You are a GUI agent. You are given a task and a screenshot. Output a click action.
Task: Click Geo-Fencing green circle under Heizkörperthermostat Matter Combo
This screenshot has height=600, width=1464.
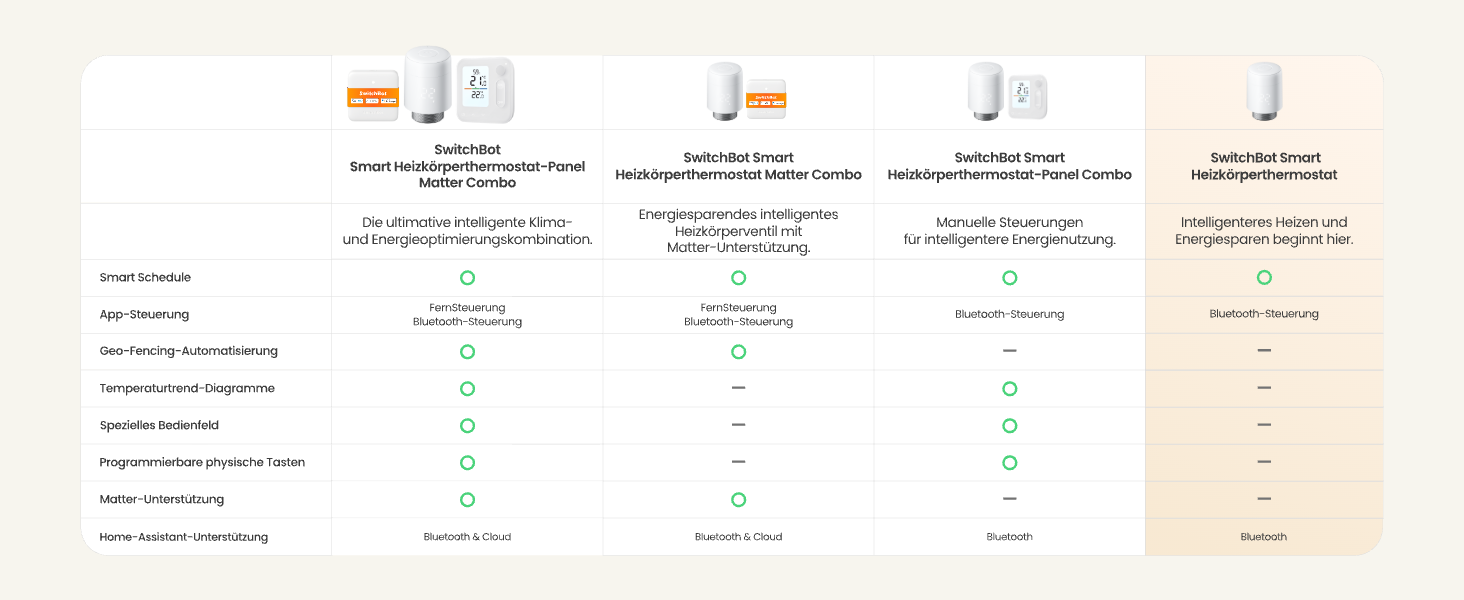(x=738, y=351)
